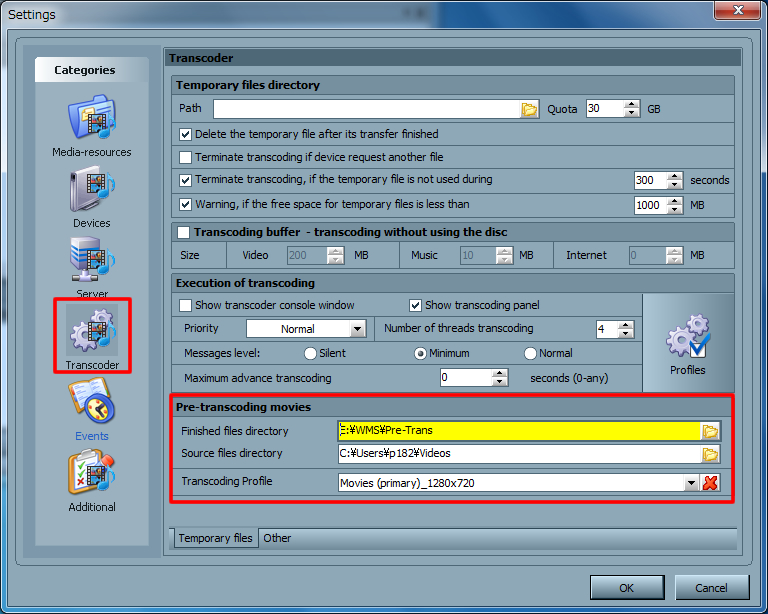Select the Temporary files tab
This screenshot has height=614, width=768.
click(x=215, y=538)
